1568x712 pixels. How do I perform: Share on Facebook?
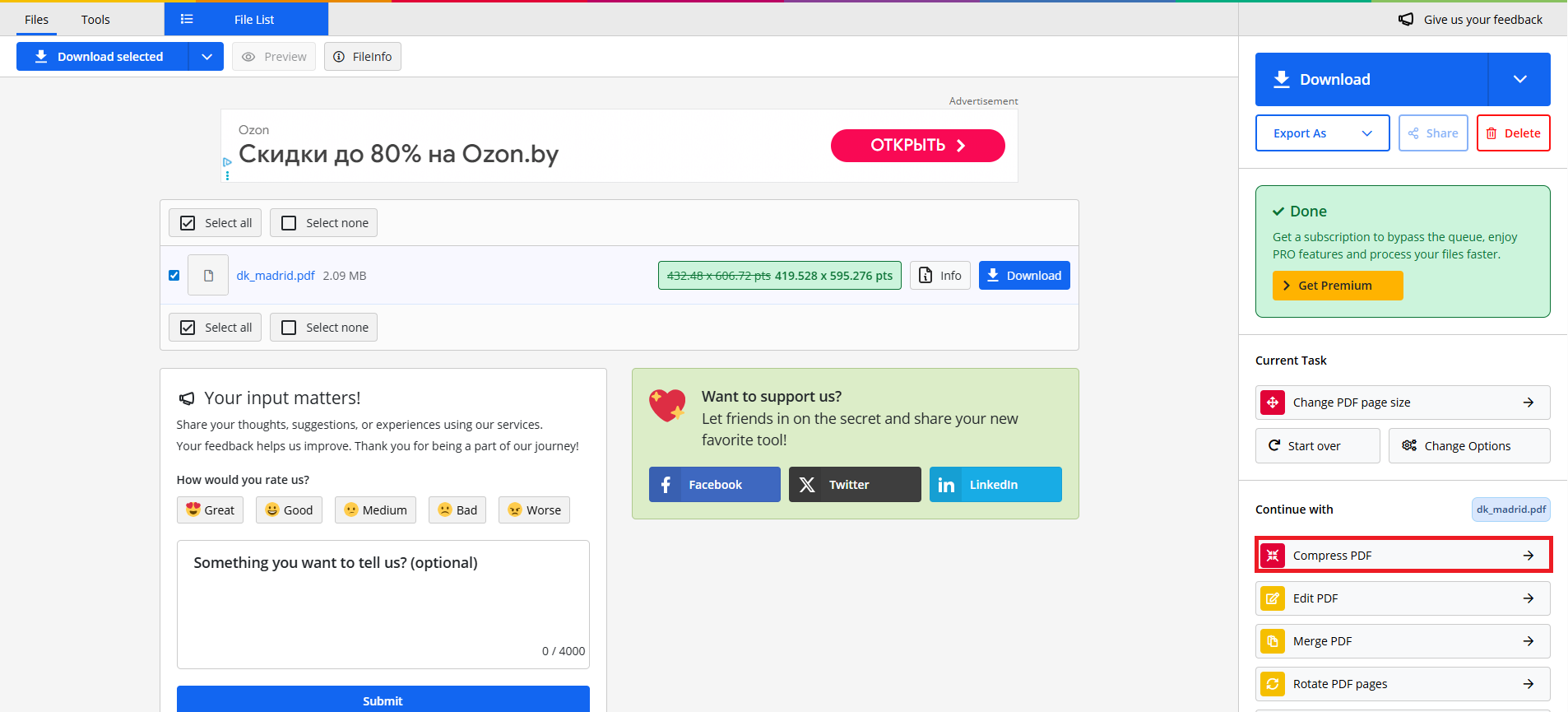[x=714, y=485]
